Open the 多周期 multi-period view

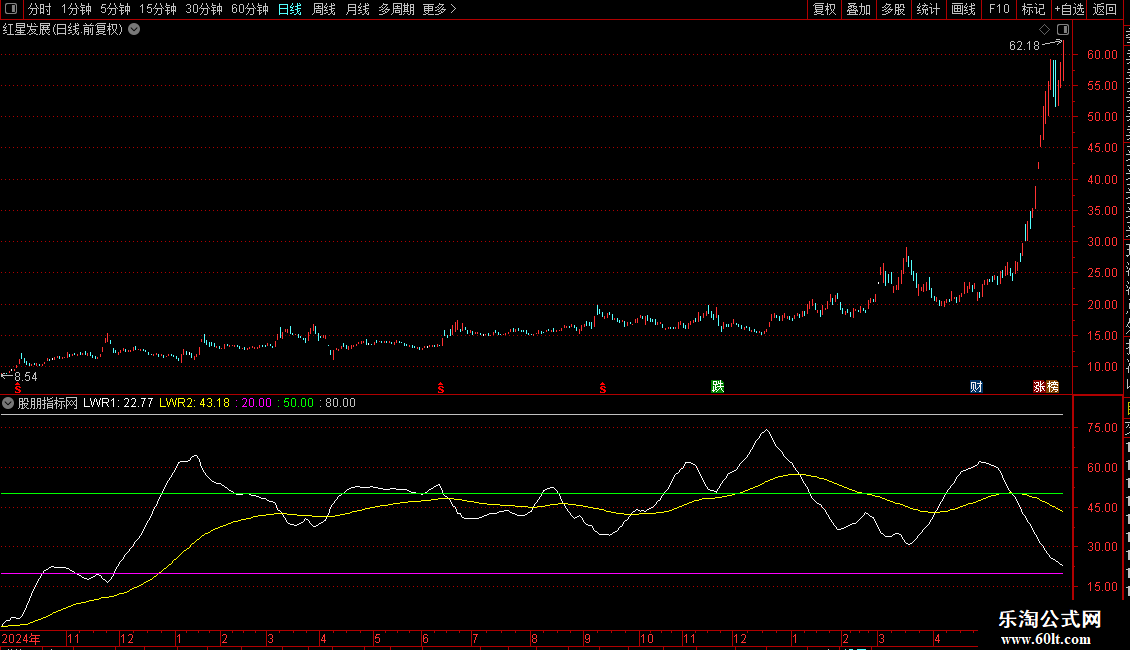click(x=396, y=9)
